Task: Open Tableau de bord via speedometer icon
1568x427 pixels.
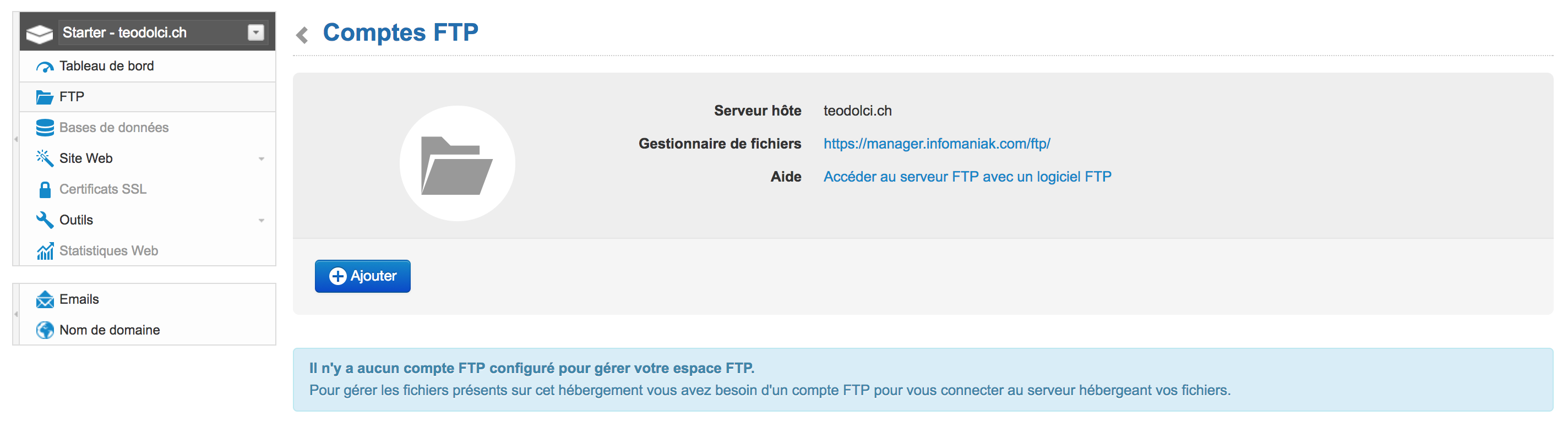Action: (45, 65)
